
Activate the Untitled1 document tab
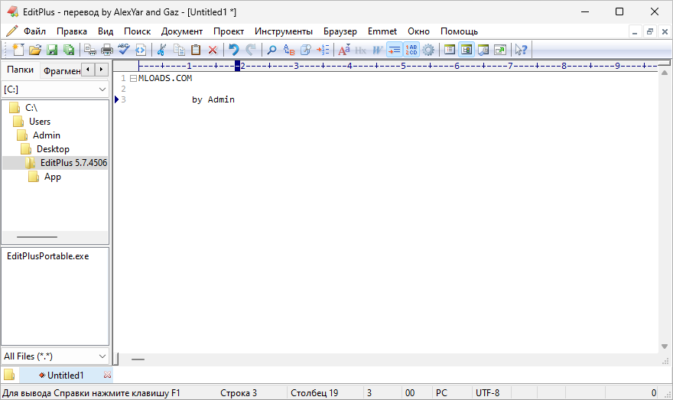point(65,375)
